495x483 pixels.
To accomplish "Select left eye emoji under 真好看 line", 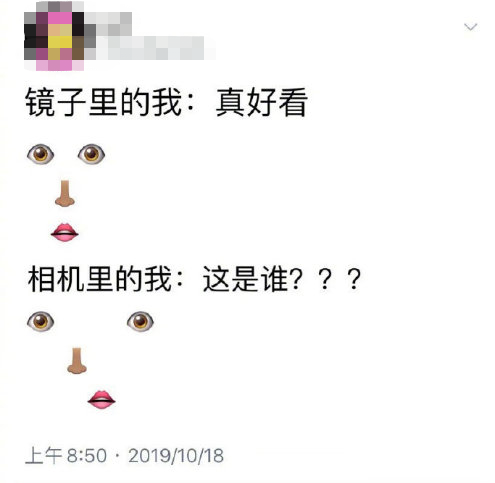I will [40, 154].
